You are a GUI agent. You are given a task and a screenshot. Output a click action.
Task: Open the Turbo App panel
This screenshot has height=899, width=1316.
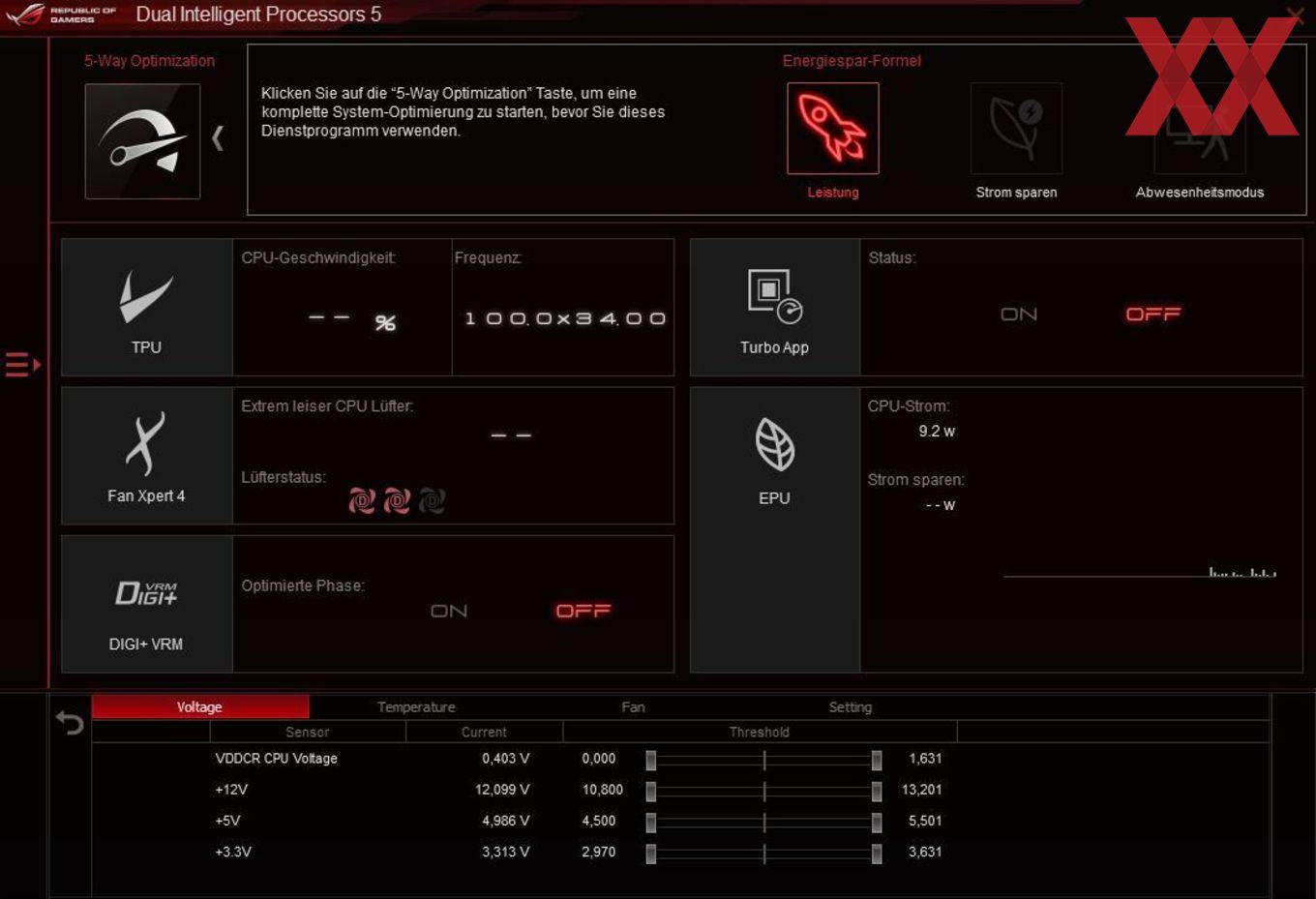[x=774, y=308]
